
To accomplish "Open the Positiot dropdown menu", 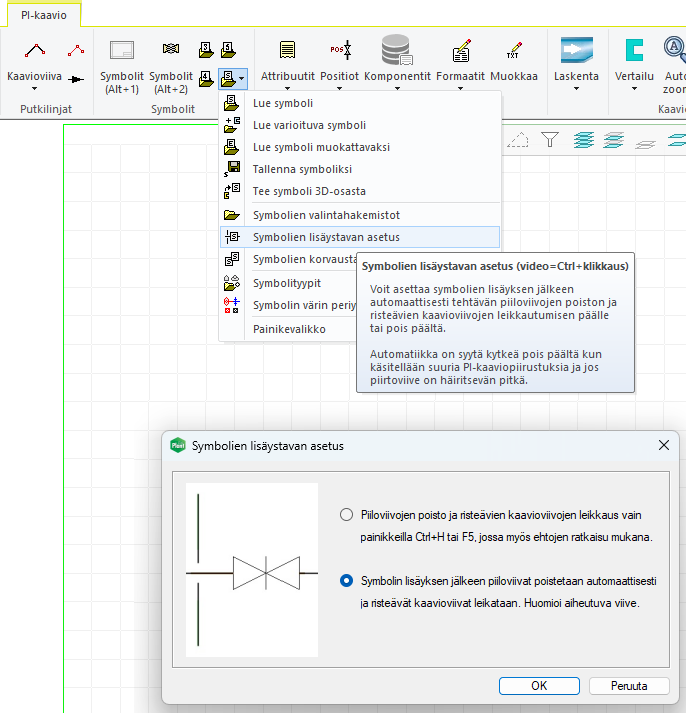I will coord(340,89).
